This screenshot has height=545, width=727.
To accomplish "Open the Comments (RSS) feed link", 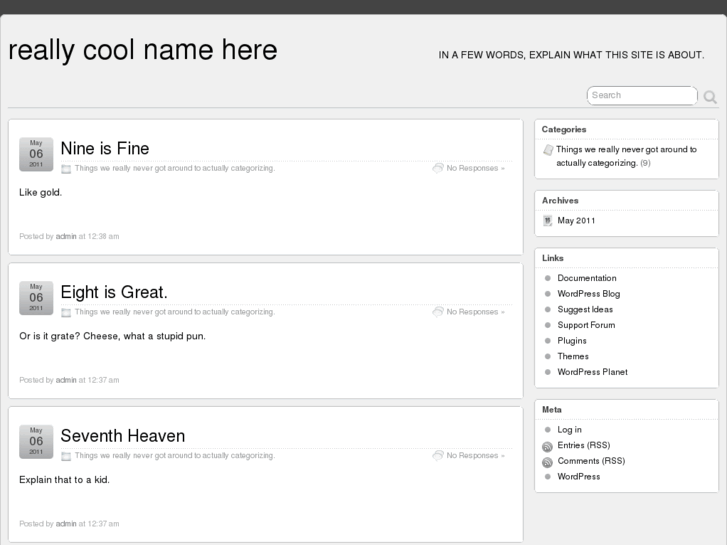I will (x=592, y=461).
